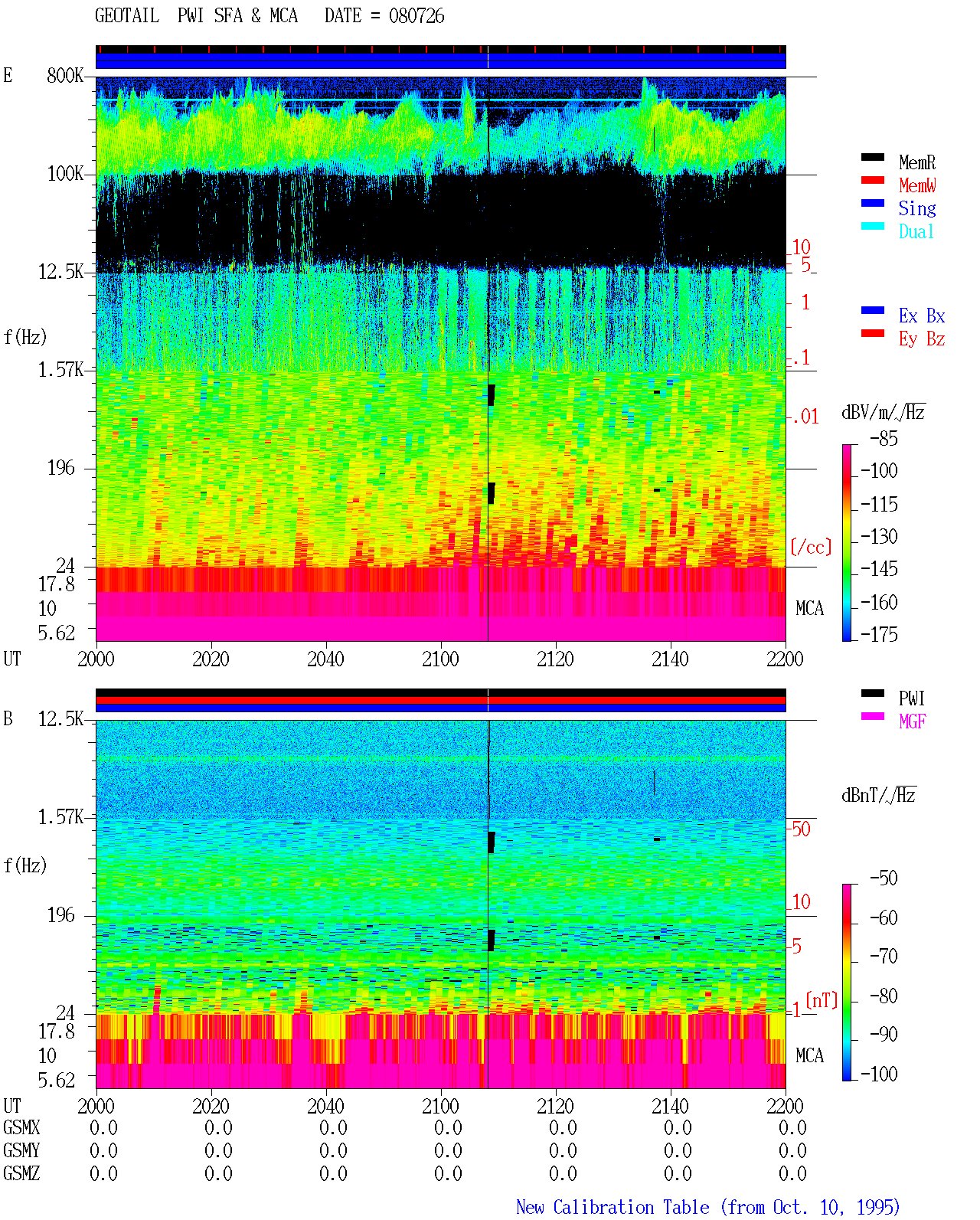Click the GSMZ row label
The image size is (980, 1220).
pyautogui.click(x=21, y=1173)
